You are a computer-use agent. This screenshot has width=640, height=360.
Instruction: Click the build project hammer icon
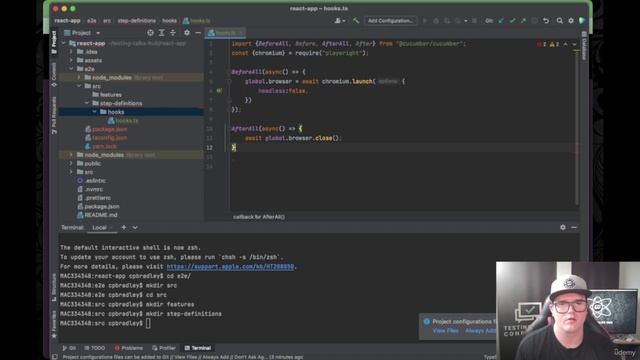coord(356,20)
